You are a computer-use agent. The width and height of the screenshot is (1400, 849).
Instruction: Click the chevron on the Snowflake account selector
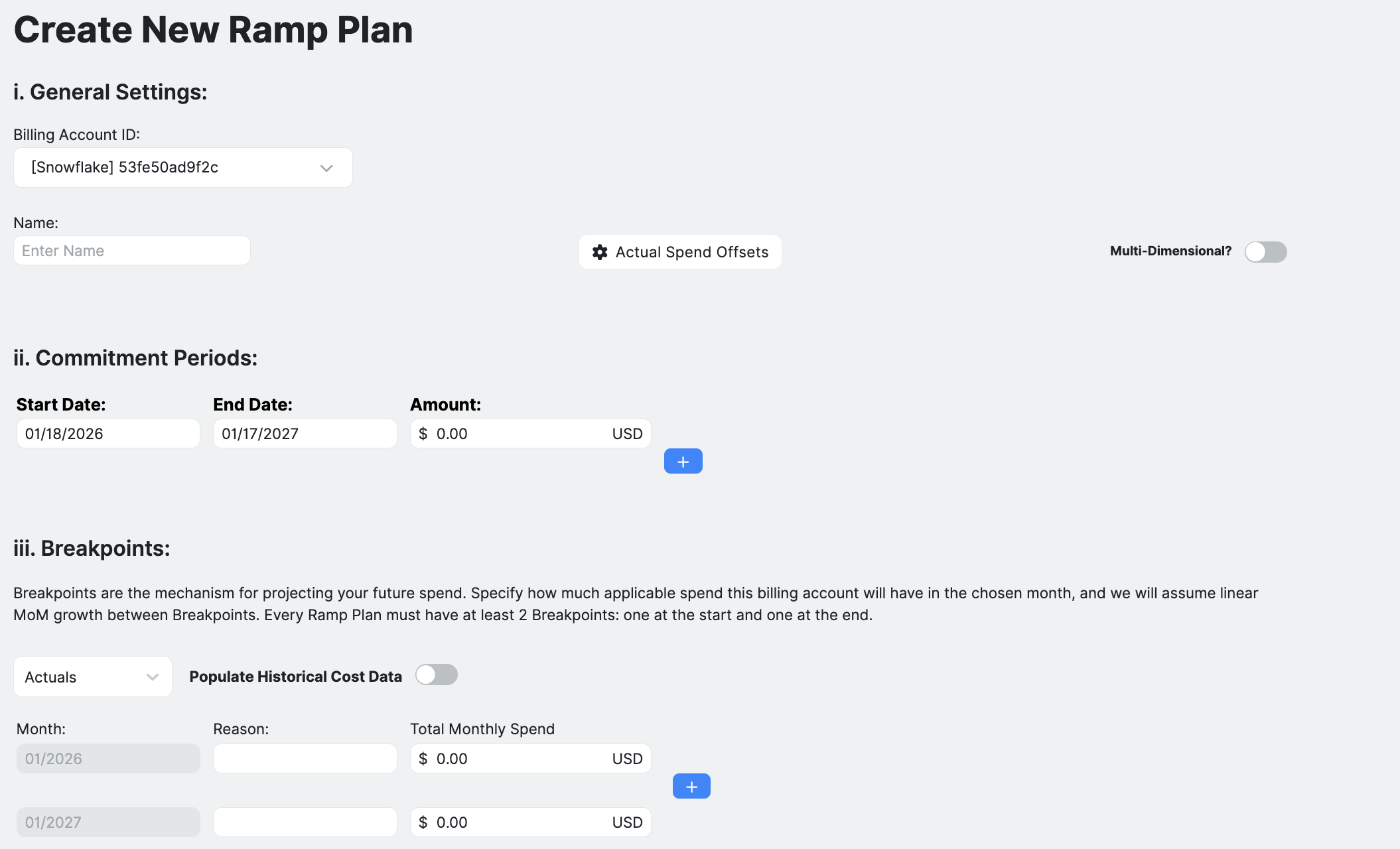pos(326,167)
